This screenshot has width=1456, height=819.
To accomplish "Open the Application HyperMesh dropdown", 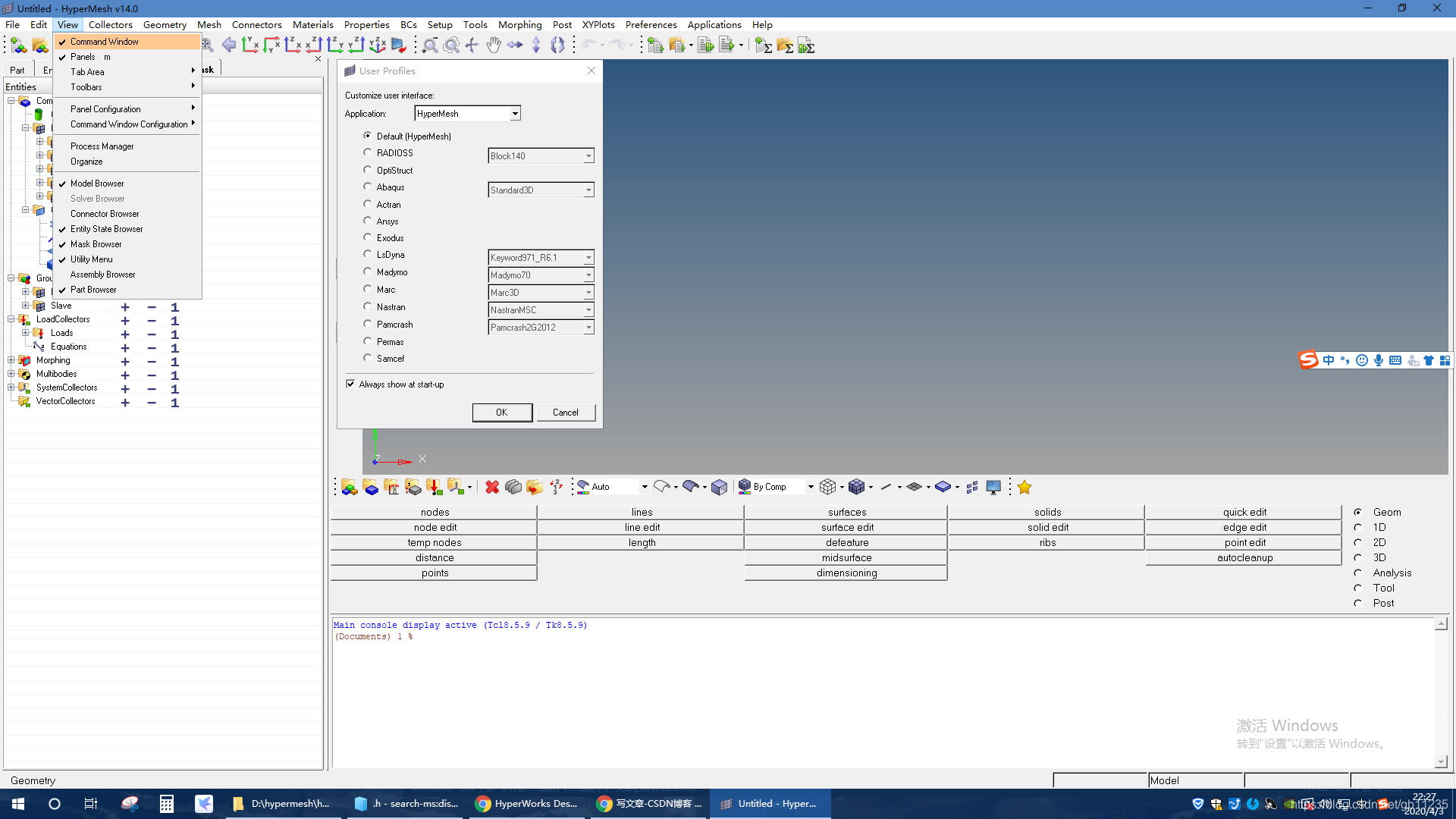I will (x=515, y=114).
